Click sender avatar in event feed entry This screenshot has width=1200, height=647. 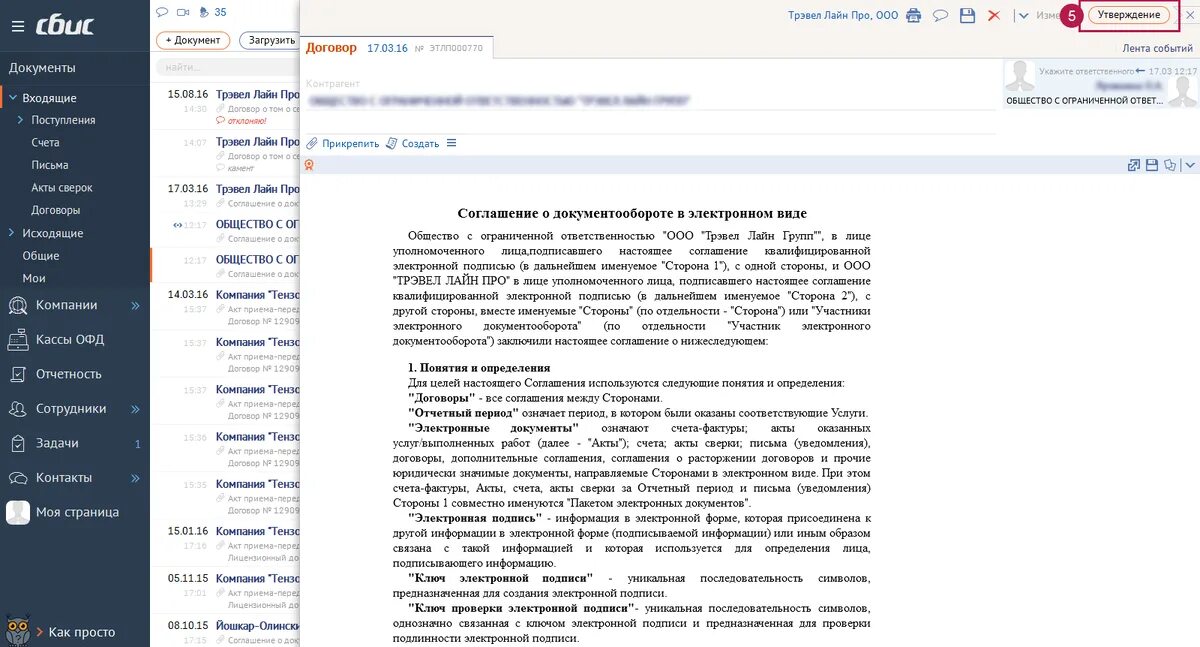coord(1019,77)
